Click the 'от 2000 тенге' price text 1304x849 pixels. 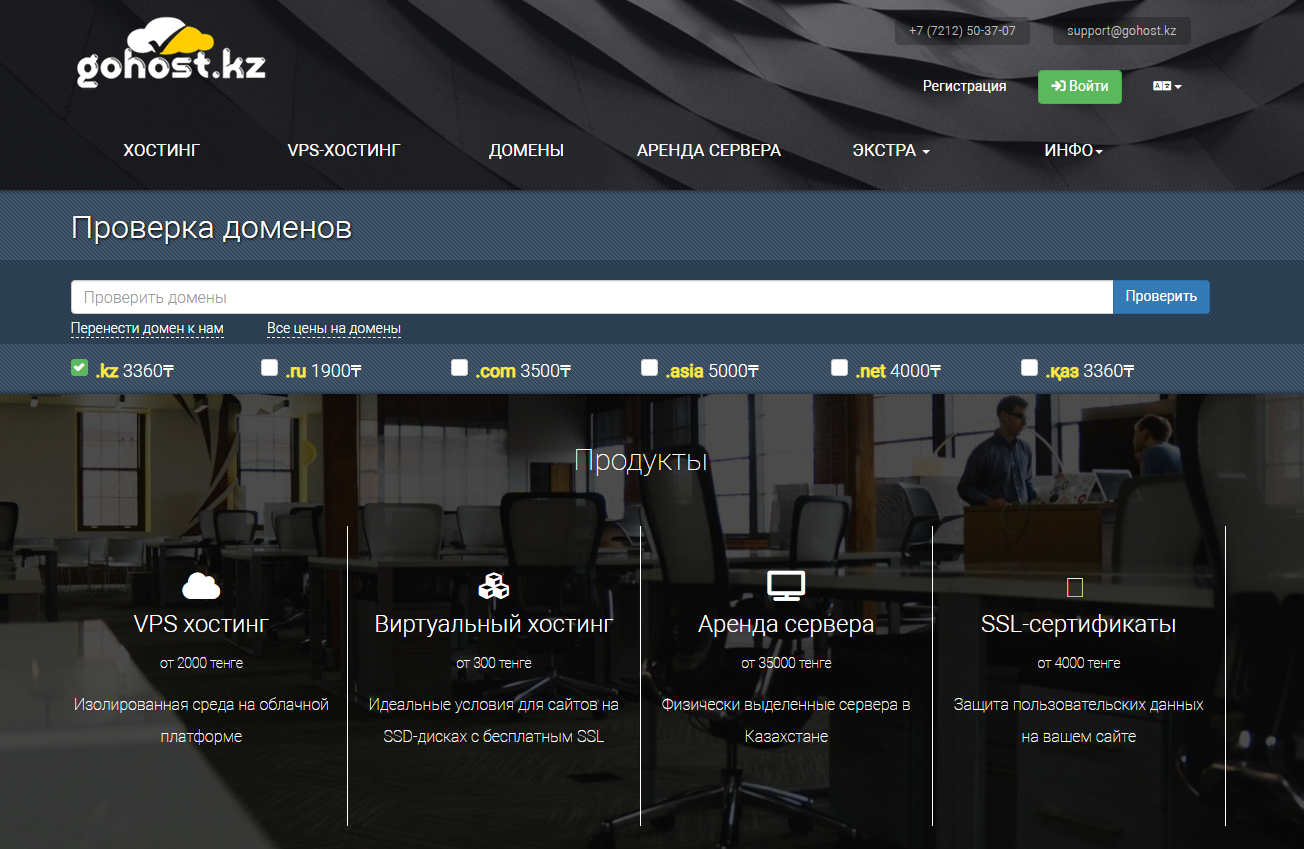201,663
